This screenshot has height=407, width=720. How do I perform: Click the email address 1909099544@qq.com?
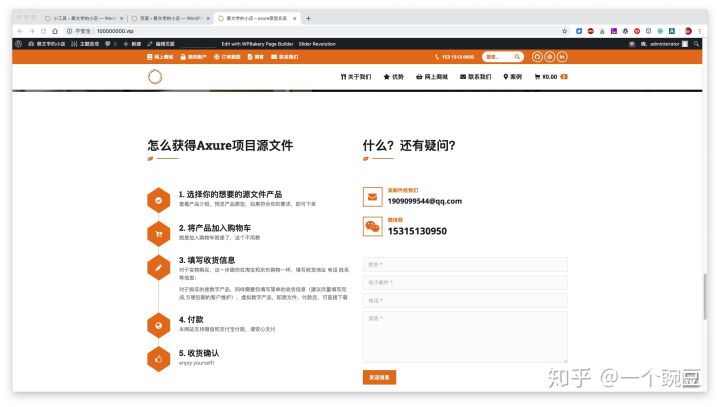[425, 201]
